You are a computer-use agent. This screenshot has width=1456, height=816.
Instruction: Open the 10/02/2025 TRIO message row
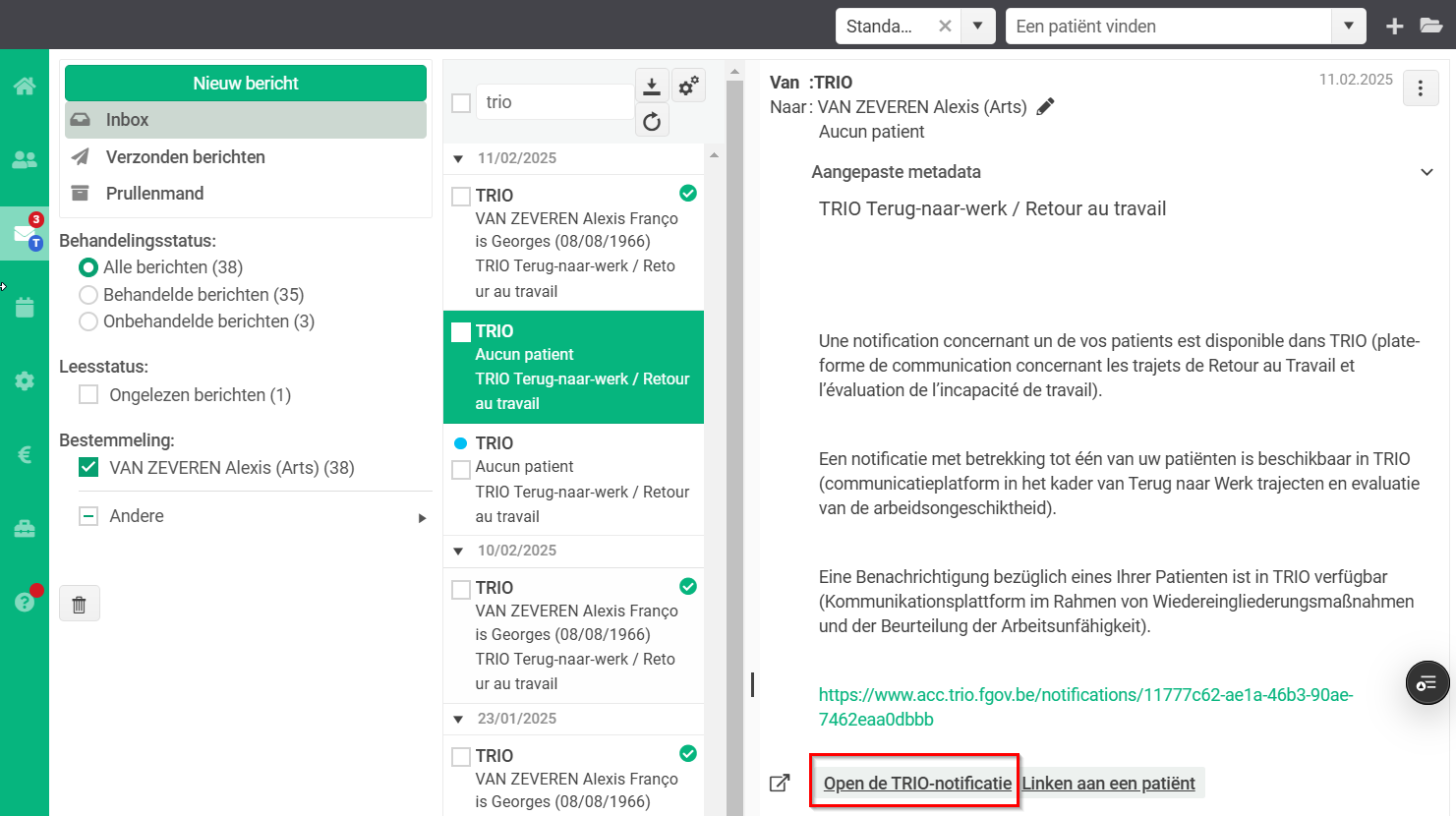573,635
